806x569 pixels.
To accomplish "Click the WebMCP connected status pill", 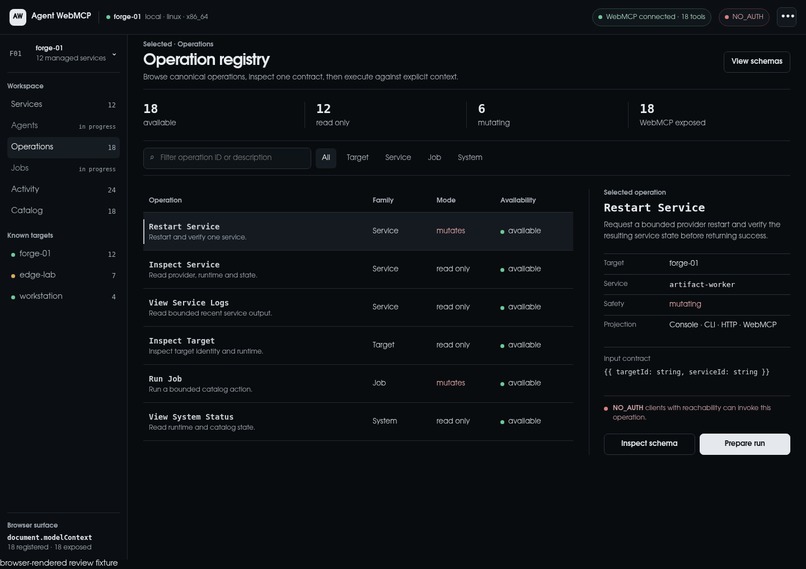I will pos(651,17).
